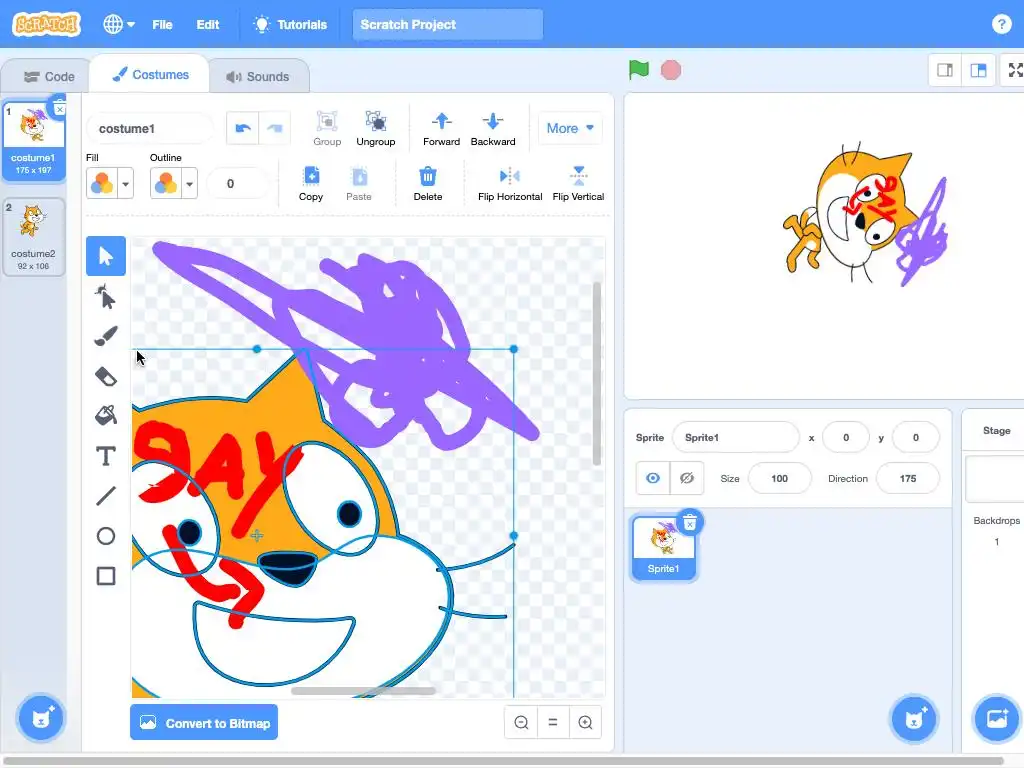This screenshot has height=768, width=1024.
Task: Click Convert to Bitmap button
Action: (204, 722)
